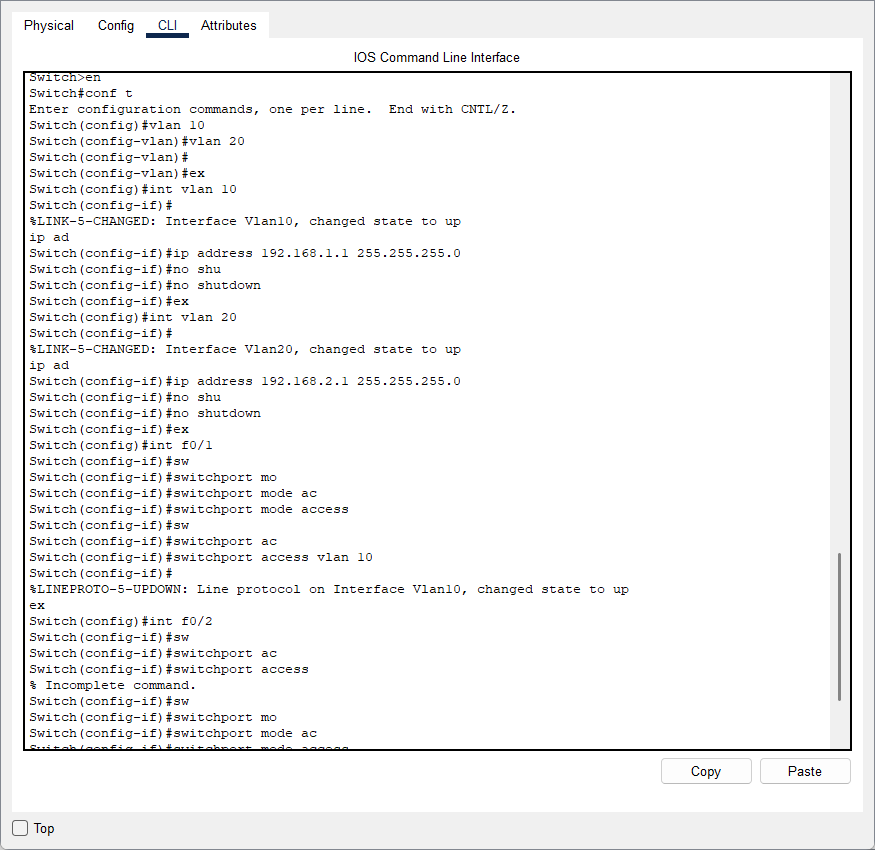
Task: Open the Config tab
Action: pos(116,26)
